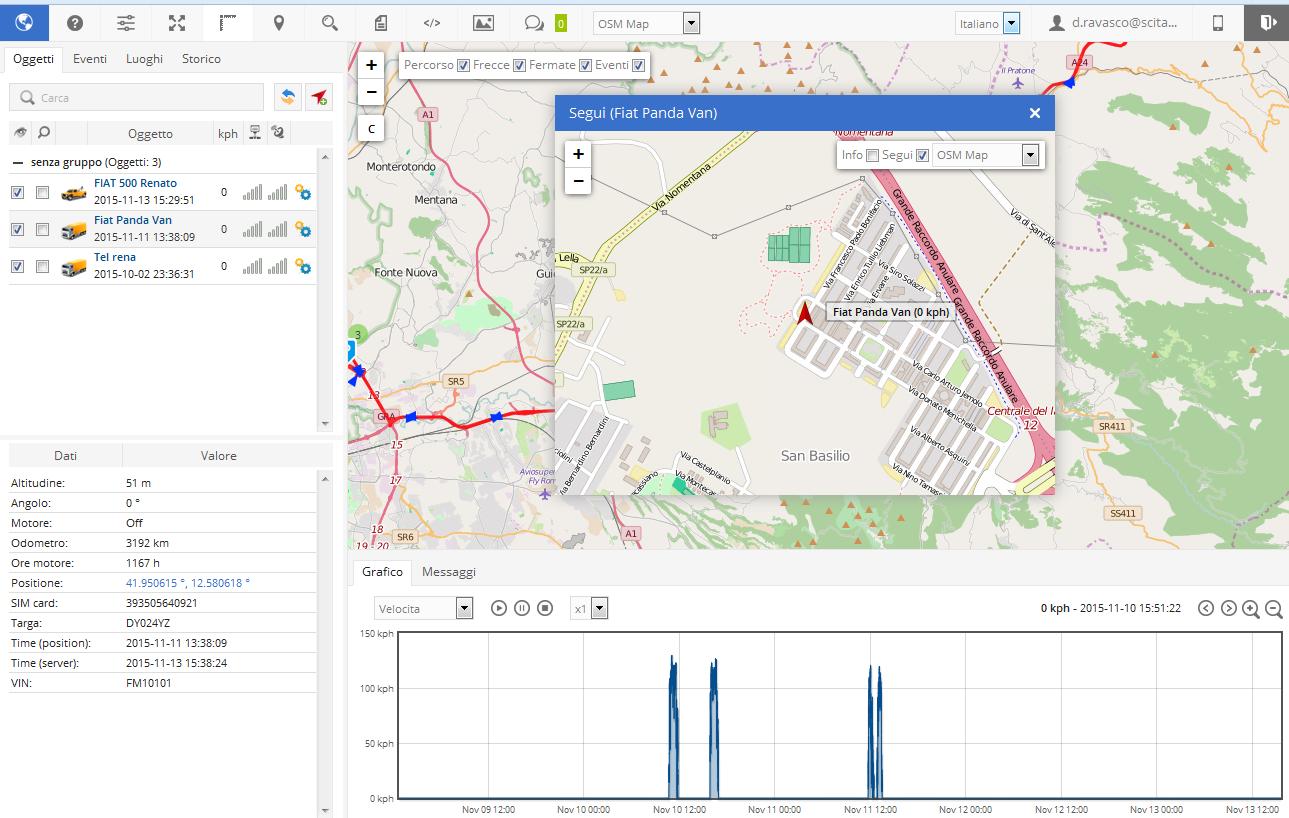Viewport: 1289px width, 818px height.
Task: Open the settings sliders icon
Action: pyautogui.click(x=126, y=23)
